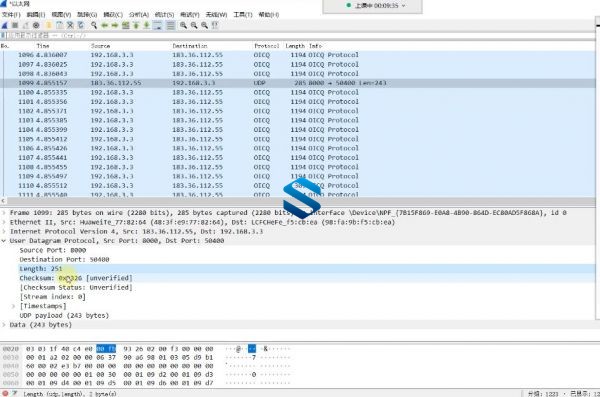Open the 电话(Y) menu
Image resolution: width=600 pixels, height=397 pixels.
click(190, 15)
